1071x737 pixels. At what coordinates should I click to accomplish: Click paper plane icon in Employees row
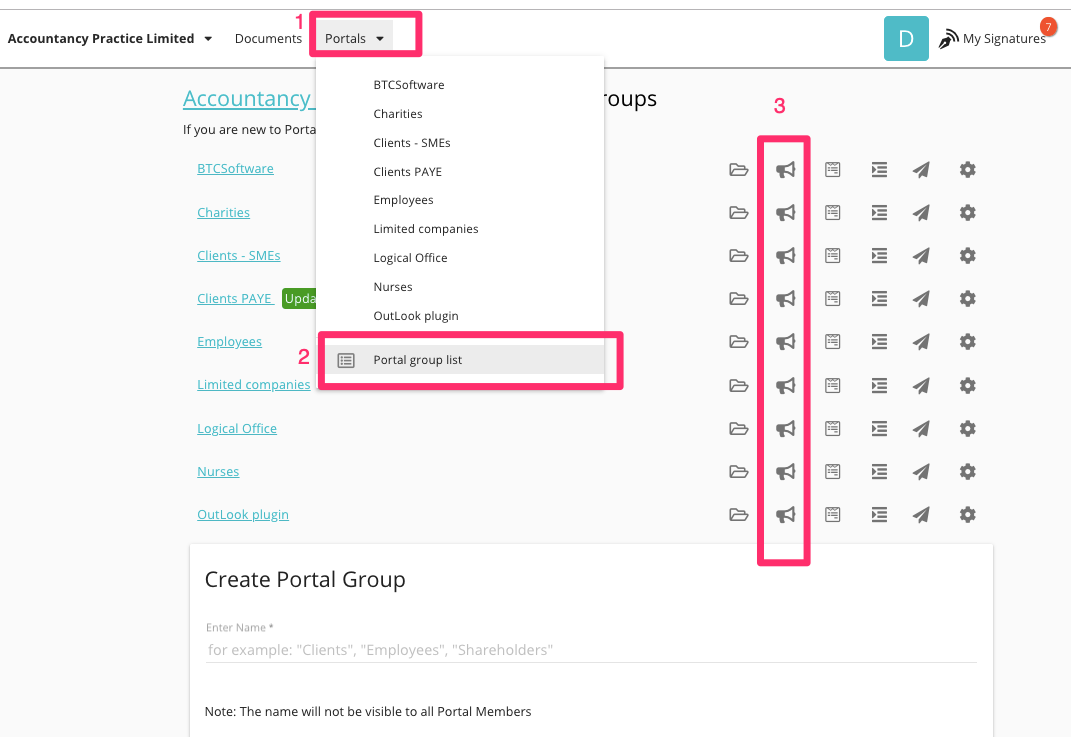click(x=922, y=342)
